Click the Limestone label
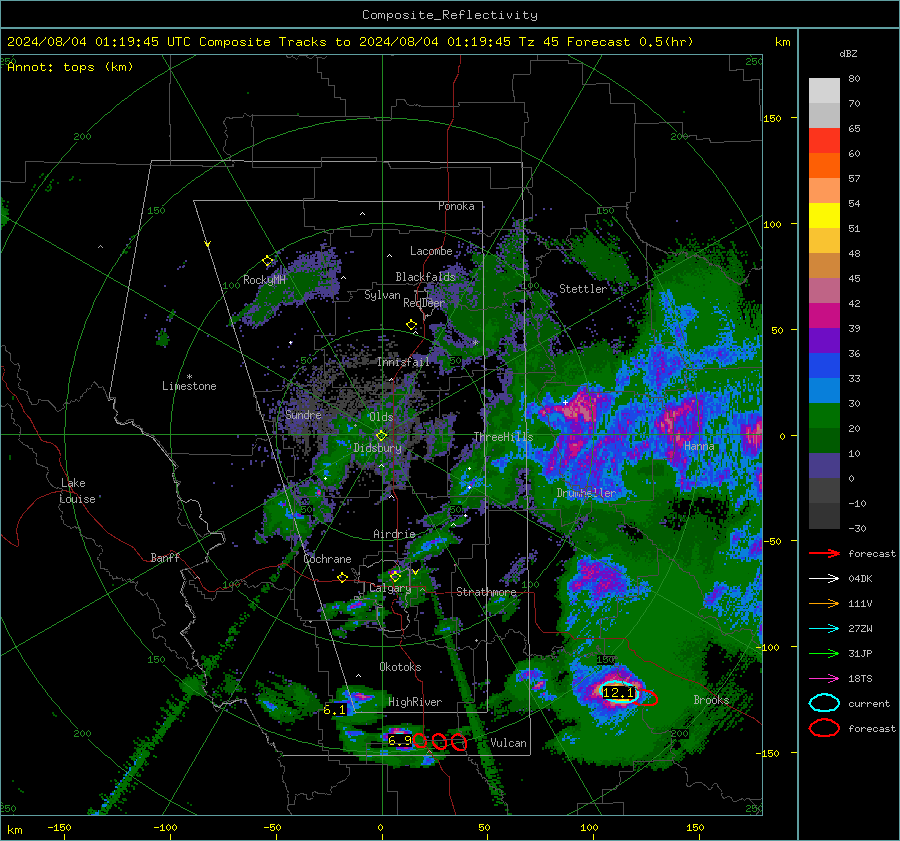This screenshot has height=841, width=900. (x=189, y=386)
